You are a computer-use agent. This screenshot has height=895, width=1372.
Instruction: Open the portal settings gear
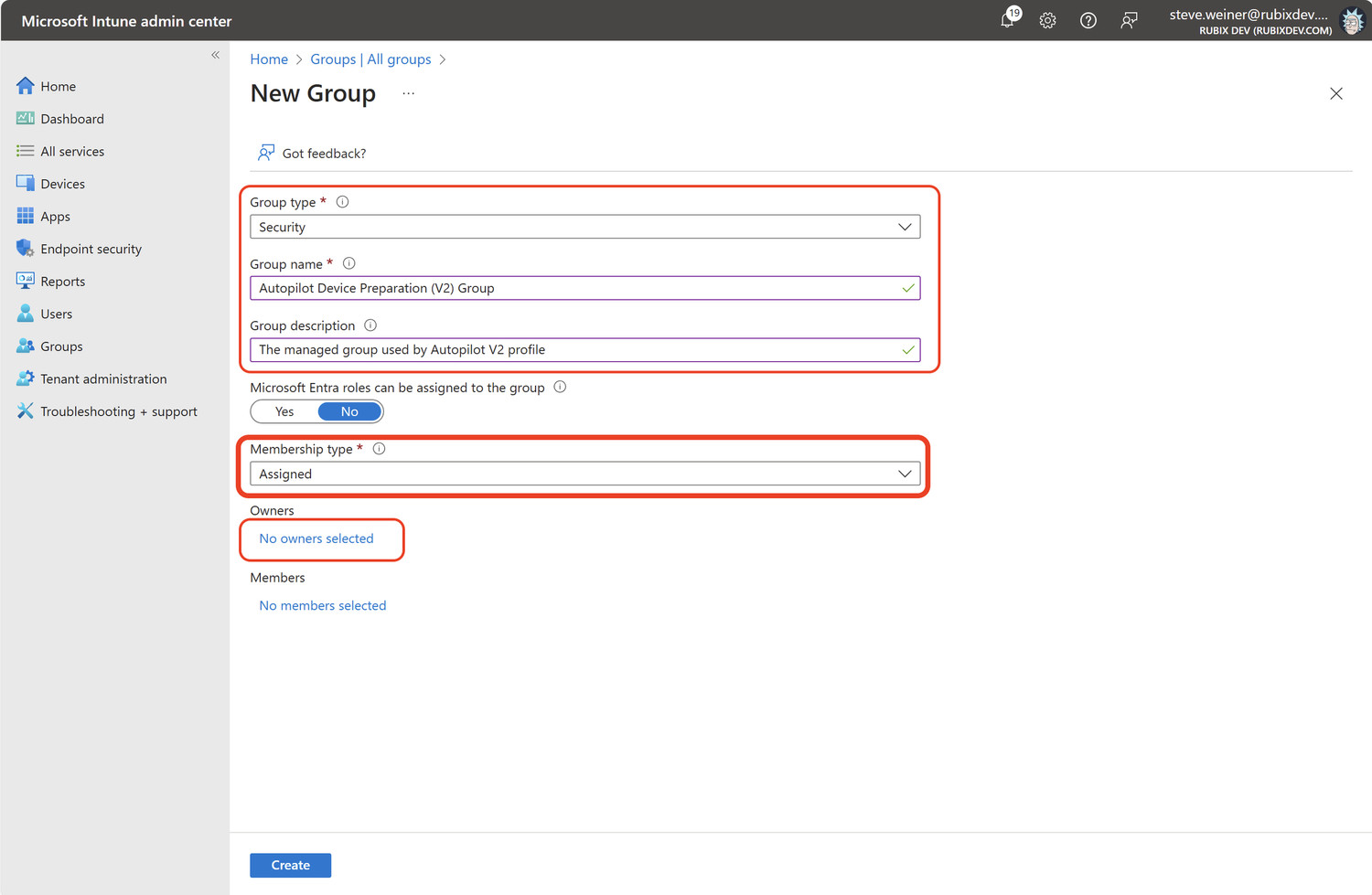tap(1047, 20)
